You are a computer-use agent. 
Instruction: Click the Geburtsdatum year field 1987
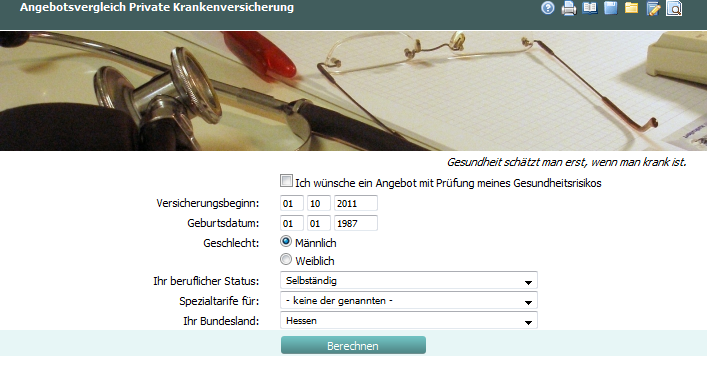point(356,223)
